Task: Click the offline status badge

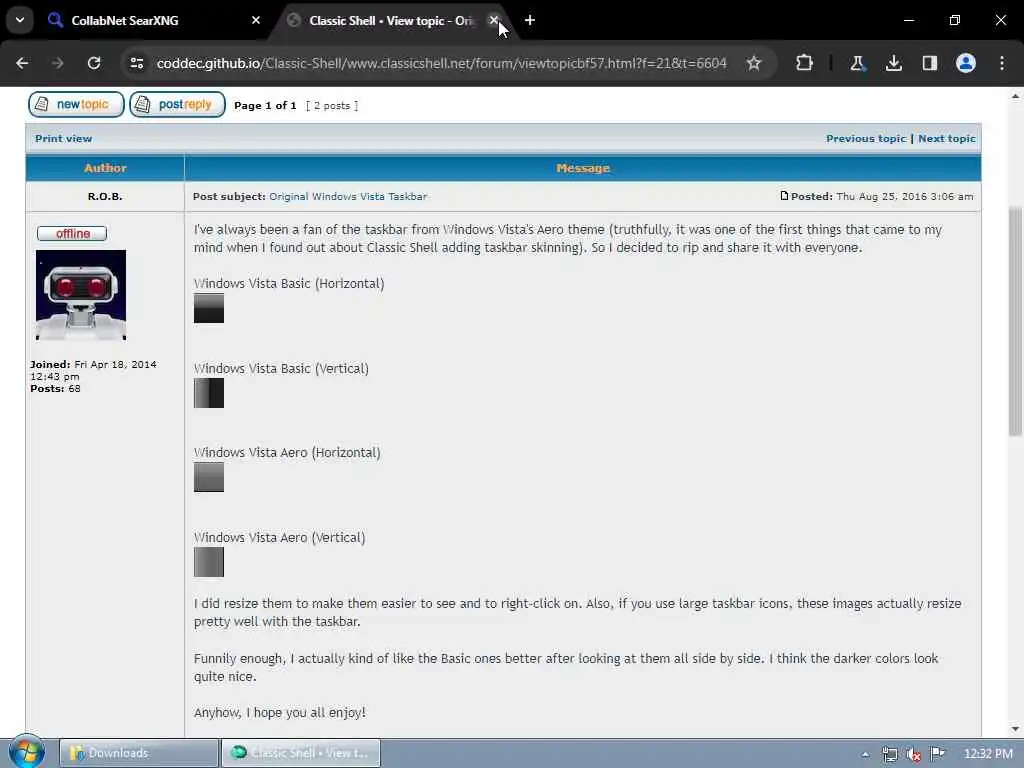Action: [72, 234]
